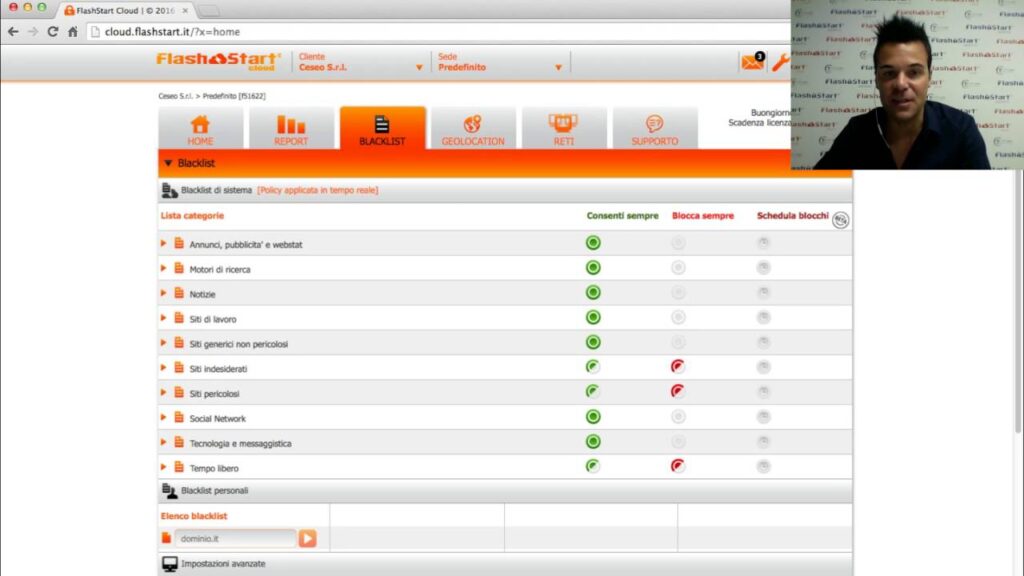The height and width of the screenshot is (576, 1024).
Task: Click Policy applicata in tempo reale link
Action: 317,190
